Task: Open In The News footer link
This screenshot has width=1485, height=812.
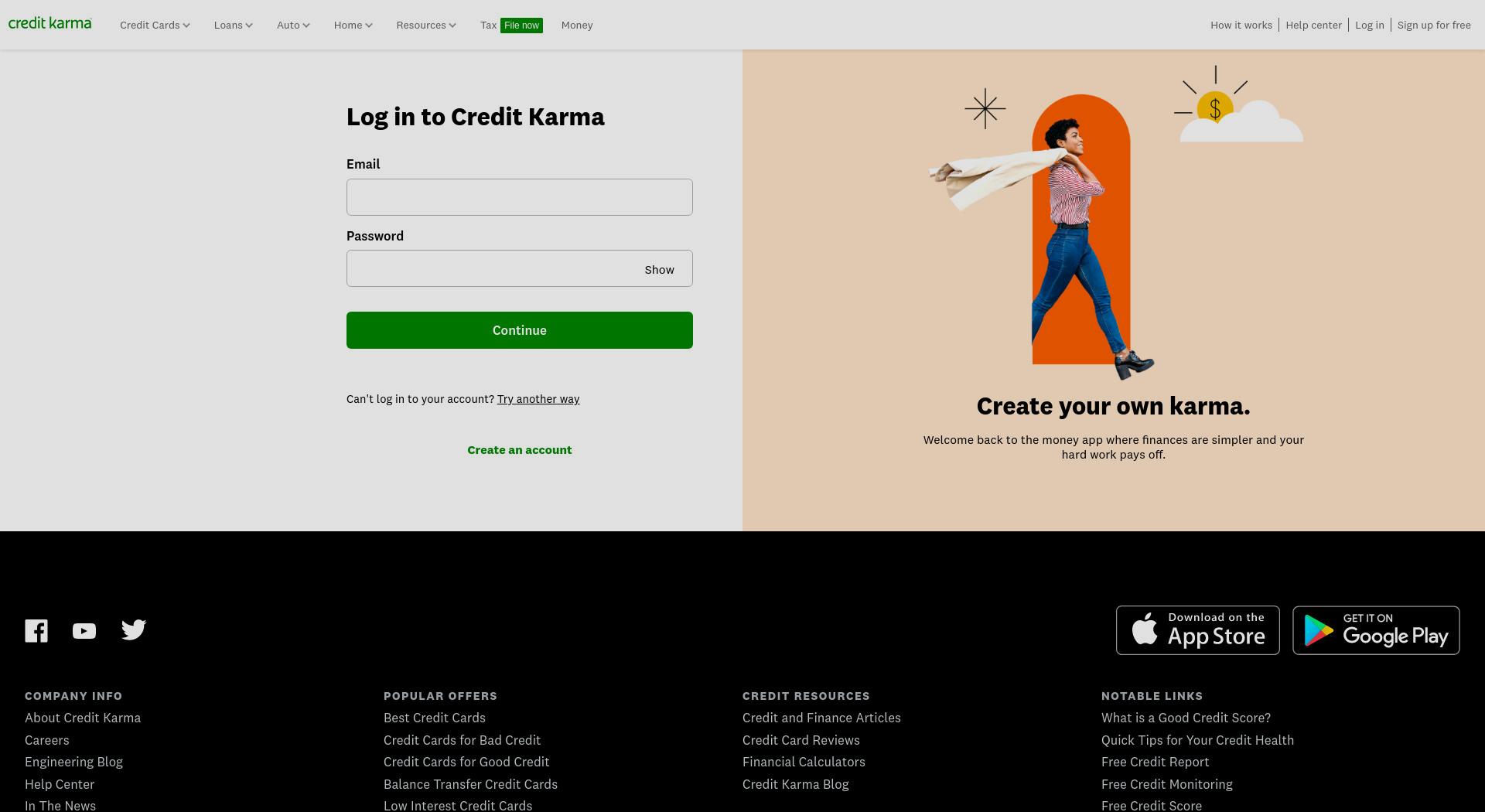Action: pyautogui.click(x=60, y=805)
